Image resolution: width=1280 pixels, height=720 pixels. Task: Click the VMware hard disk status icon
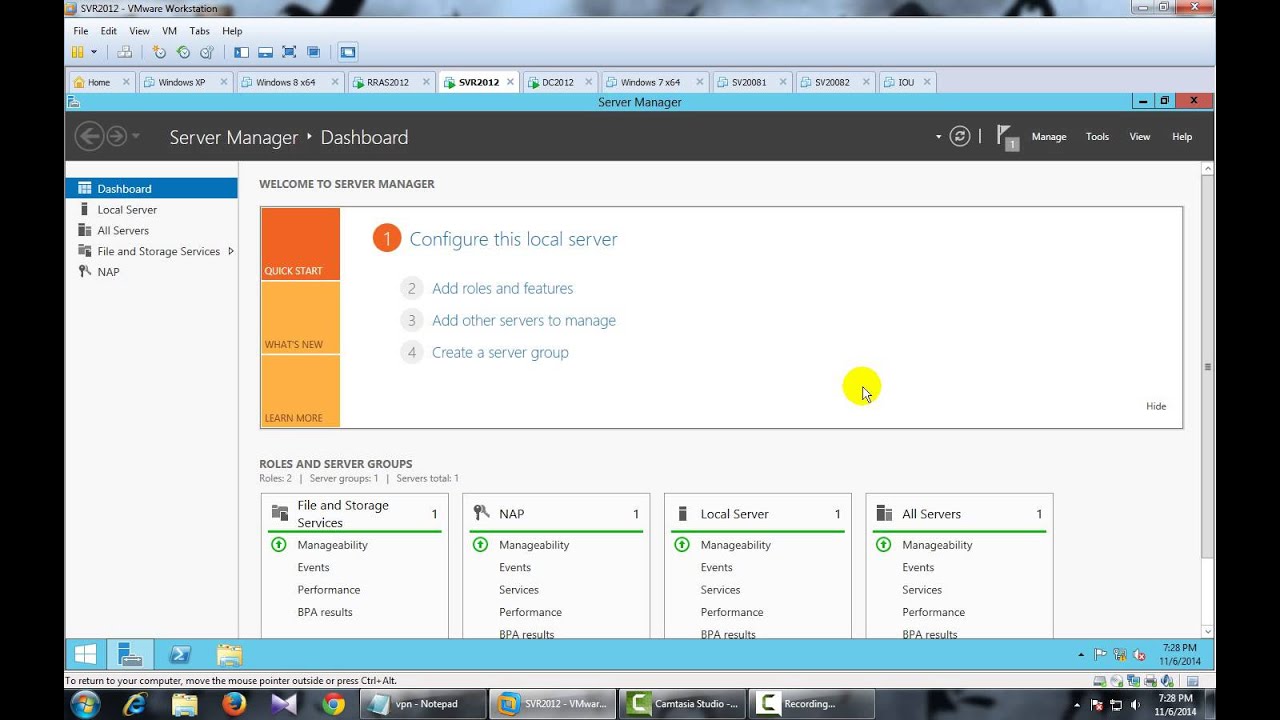tap(1100, 681)
